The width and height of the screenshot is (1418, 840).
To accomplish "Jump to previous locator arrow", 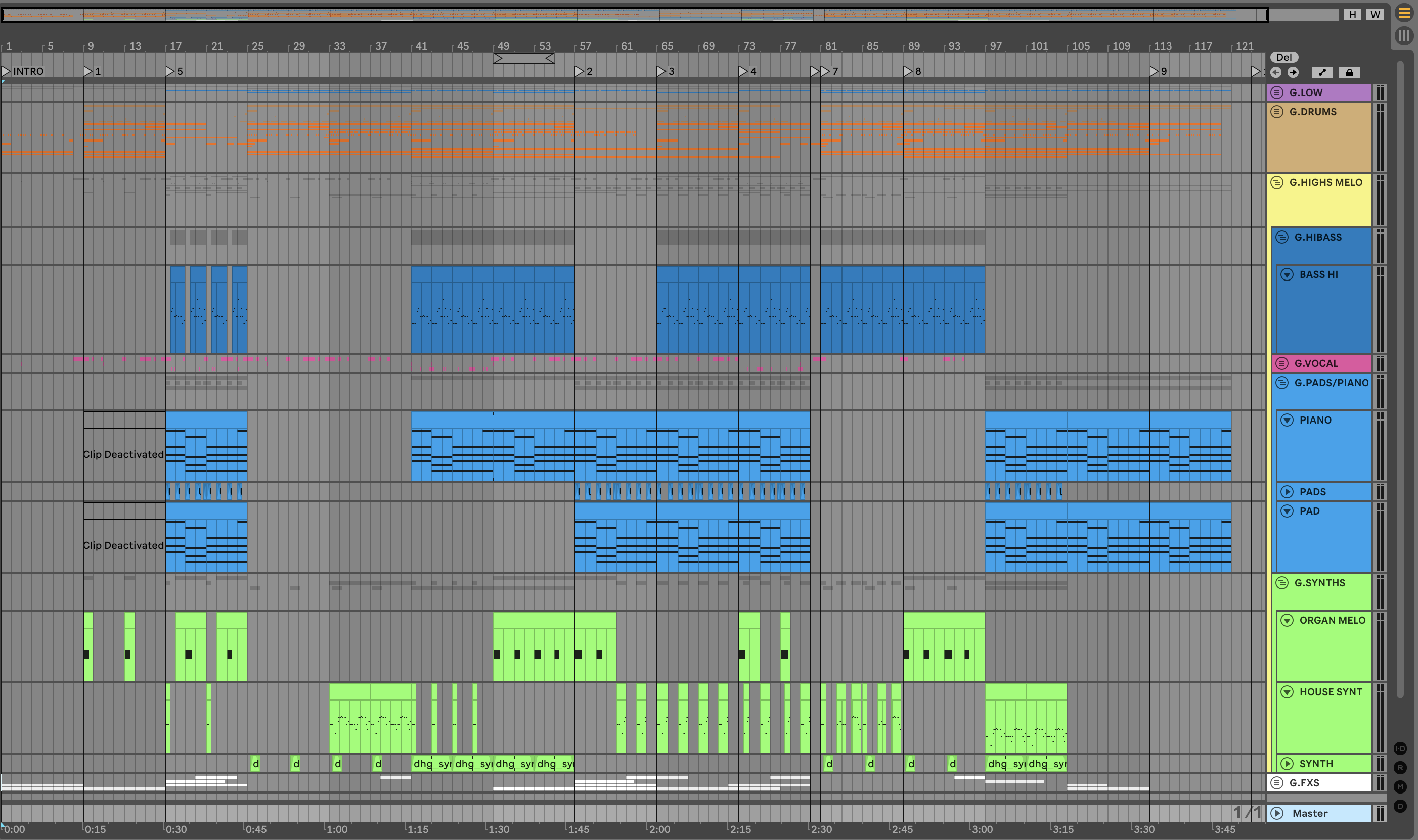I will click(1276, 72).
